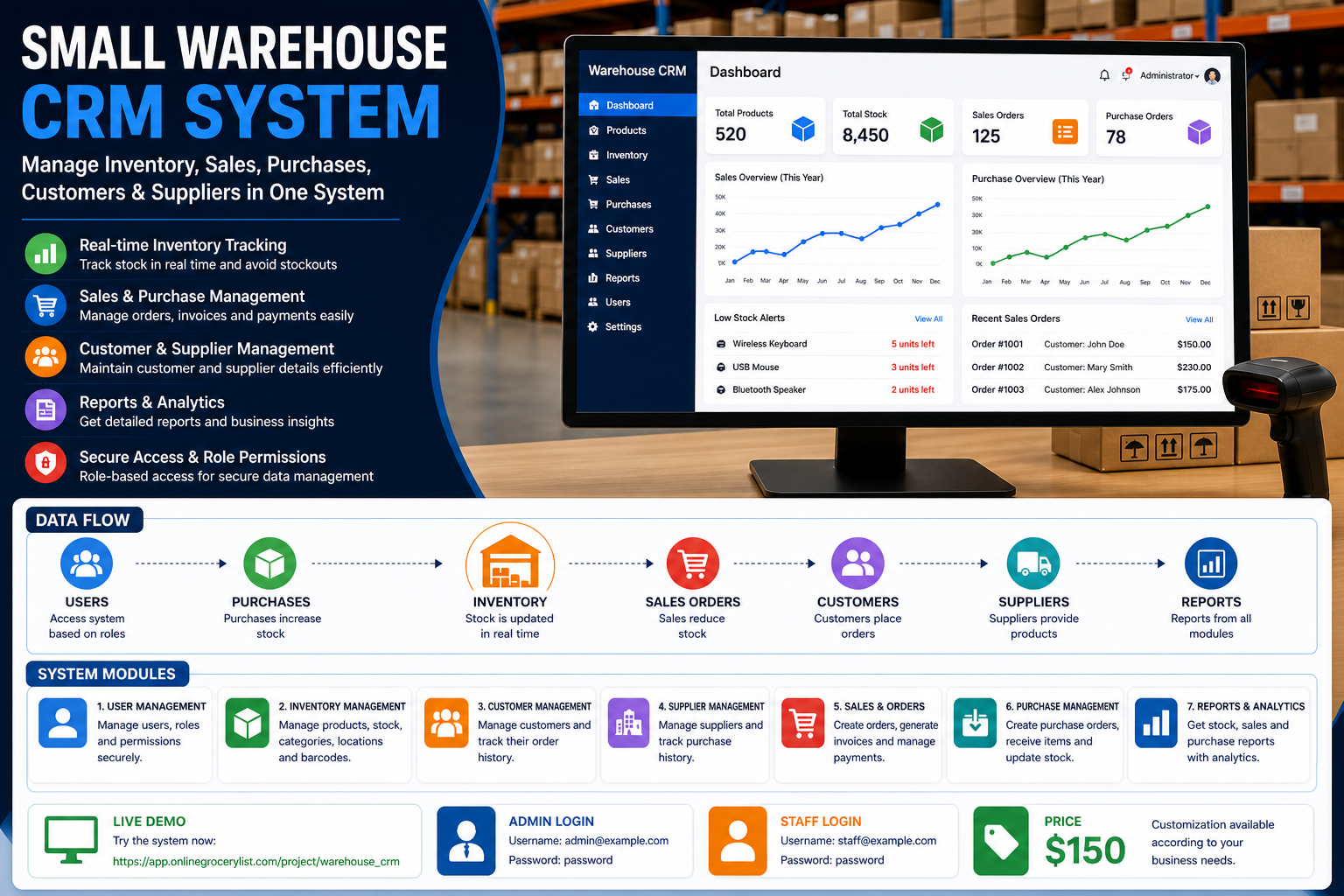Click the purple cube Purchase Orders icon

tap(1199, 132)
